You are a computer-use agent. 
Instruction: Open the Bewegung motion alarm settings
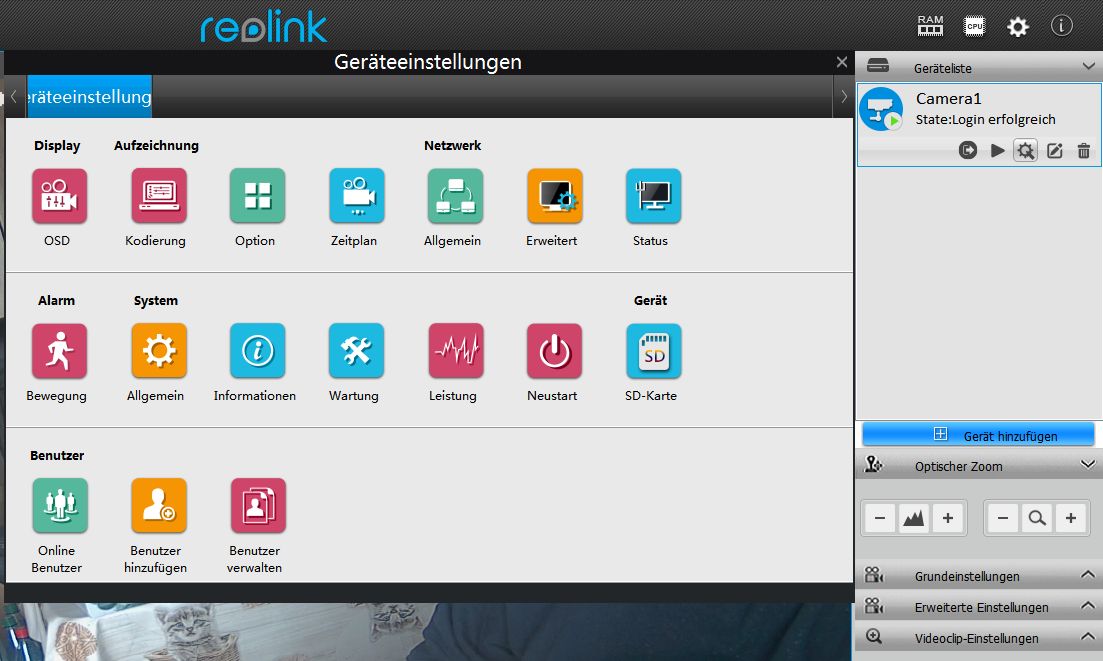coord(59,351)
